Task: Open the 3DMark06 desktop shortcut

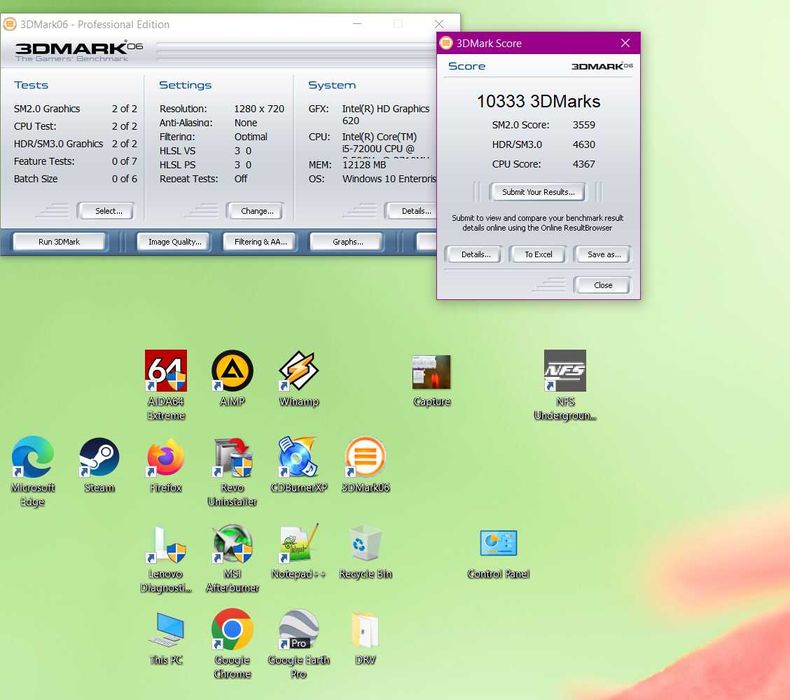Action: point(365,465)
